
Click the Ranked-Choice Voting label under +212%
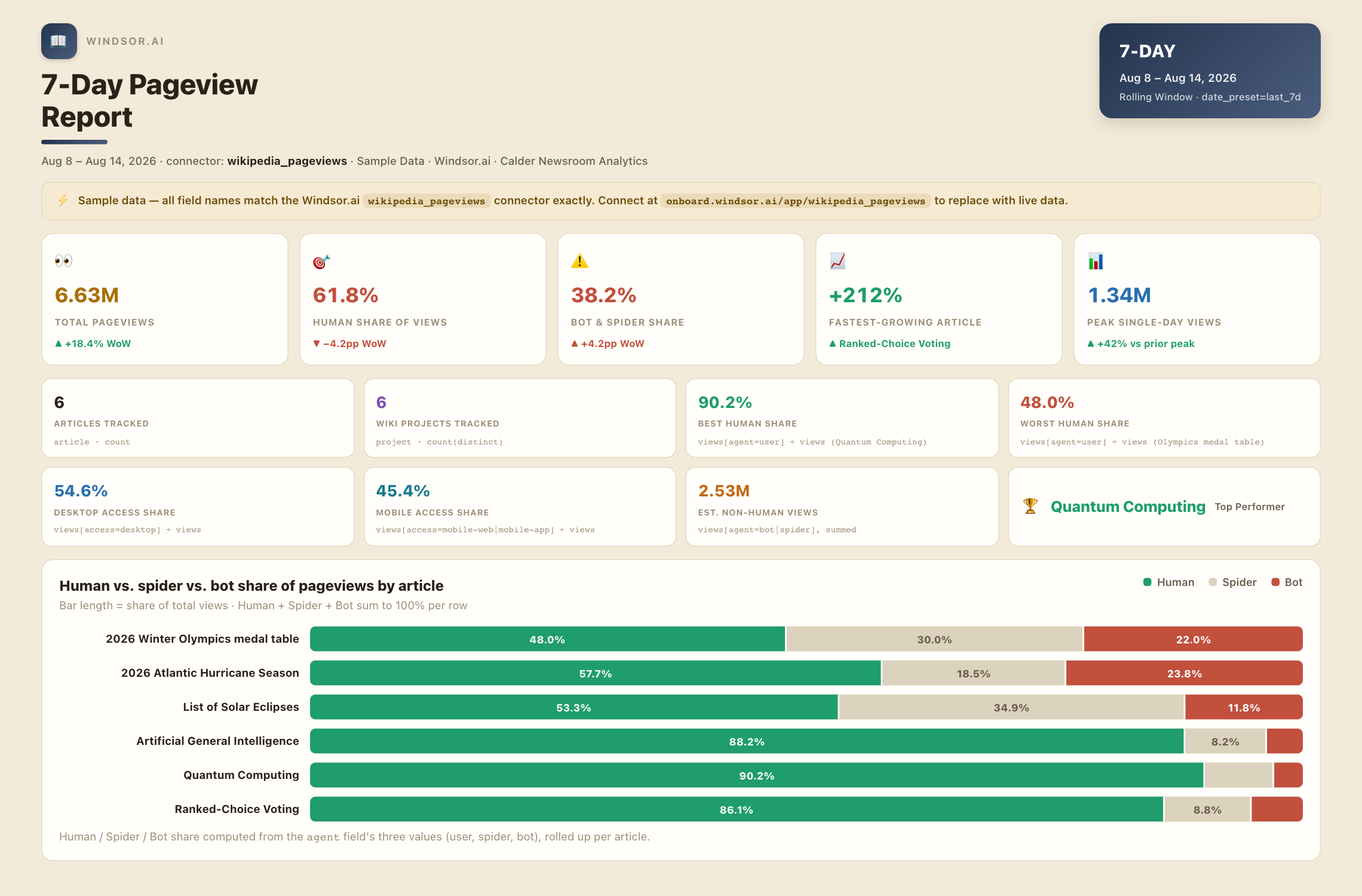point(894,343)
